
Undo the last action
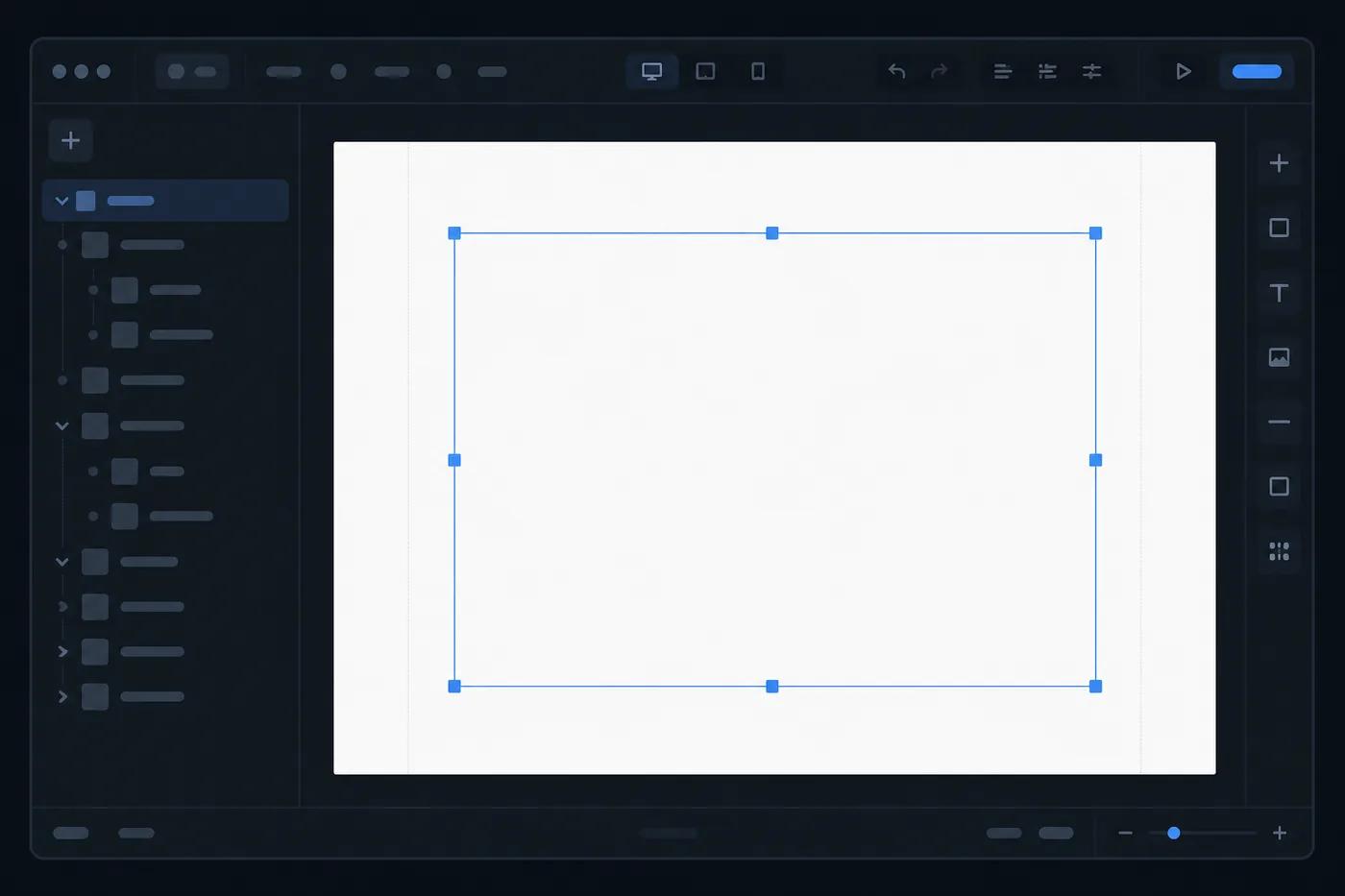tap(896, 71)
